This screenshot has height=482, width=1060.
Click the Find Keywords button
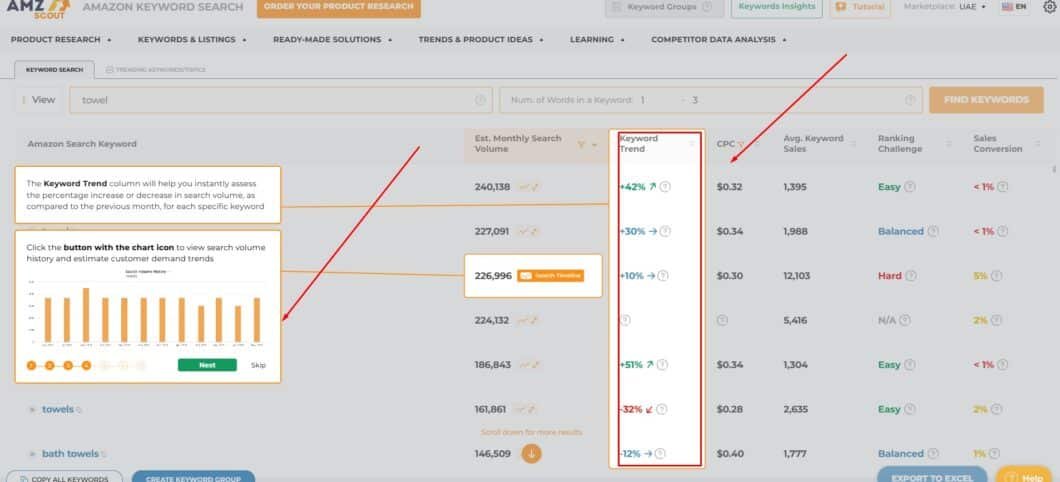(x=986, y=100)
